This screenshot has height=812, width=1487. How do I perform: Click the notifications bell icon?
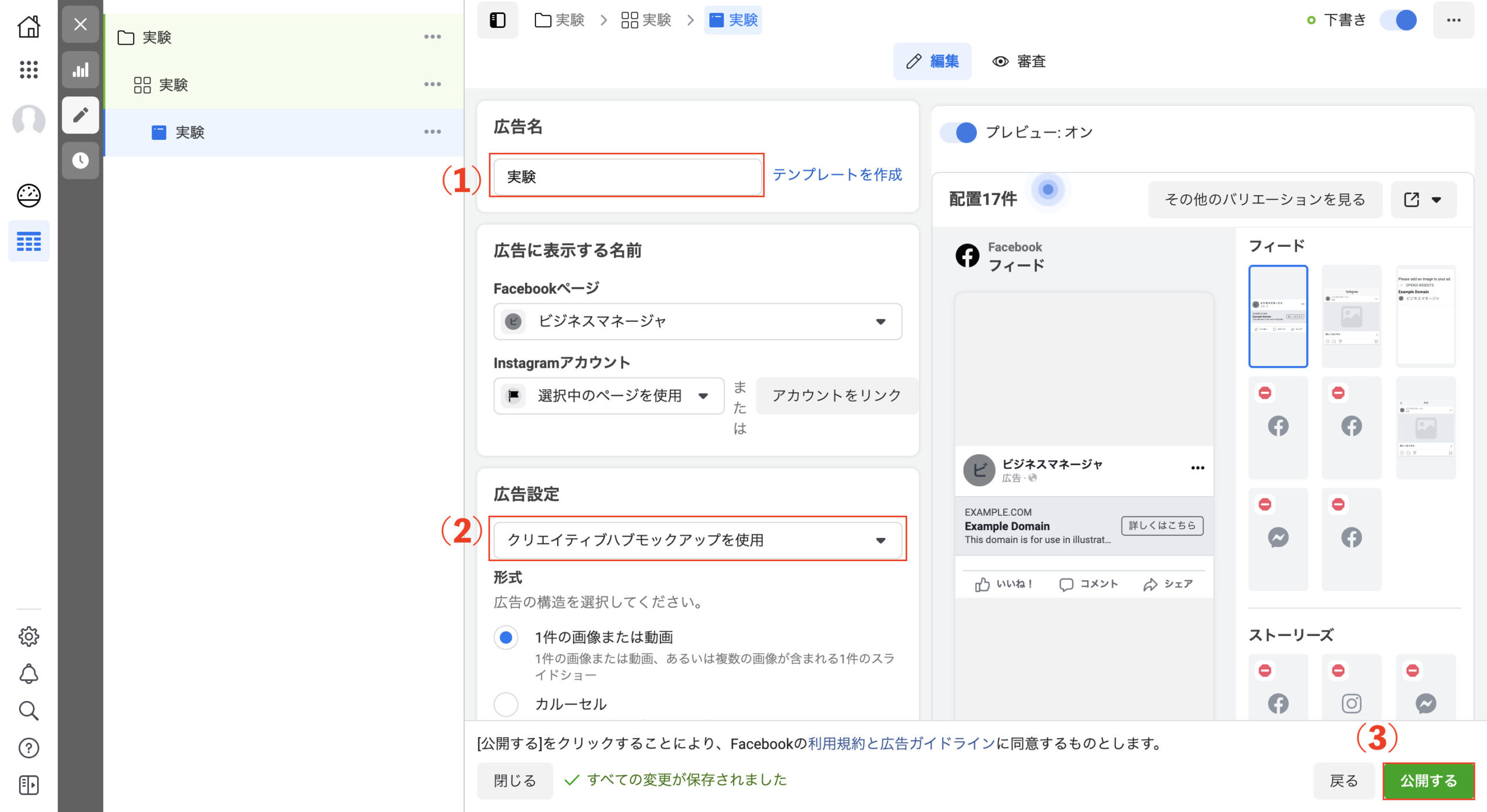pos(28,674)
